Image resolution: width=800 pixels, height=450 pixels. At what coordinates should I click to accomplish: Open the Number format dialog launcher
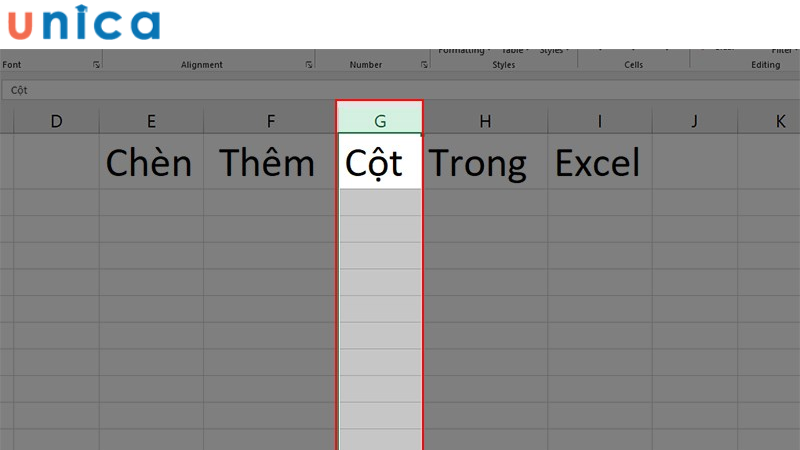pyautogui.click(x=425, y=65)
